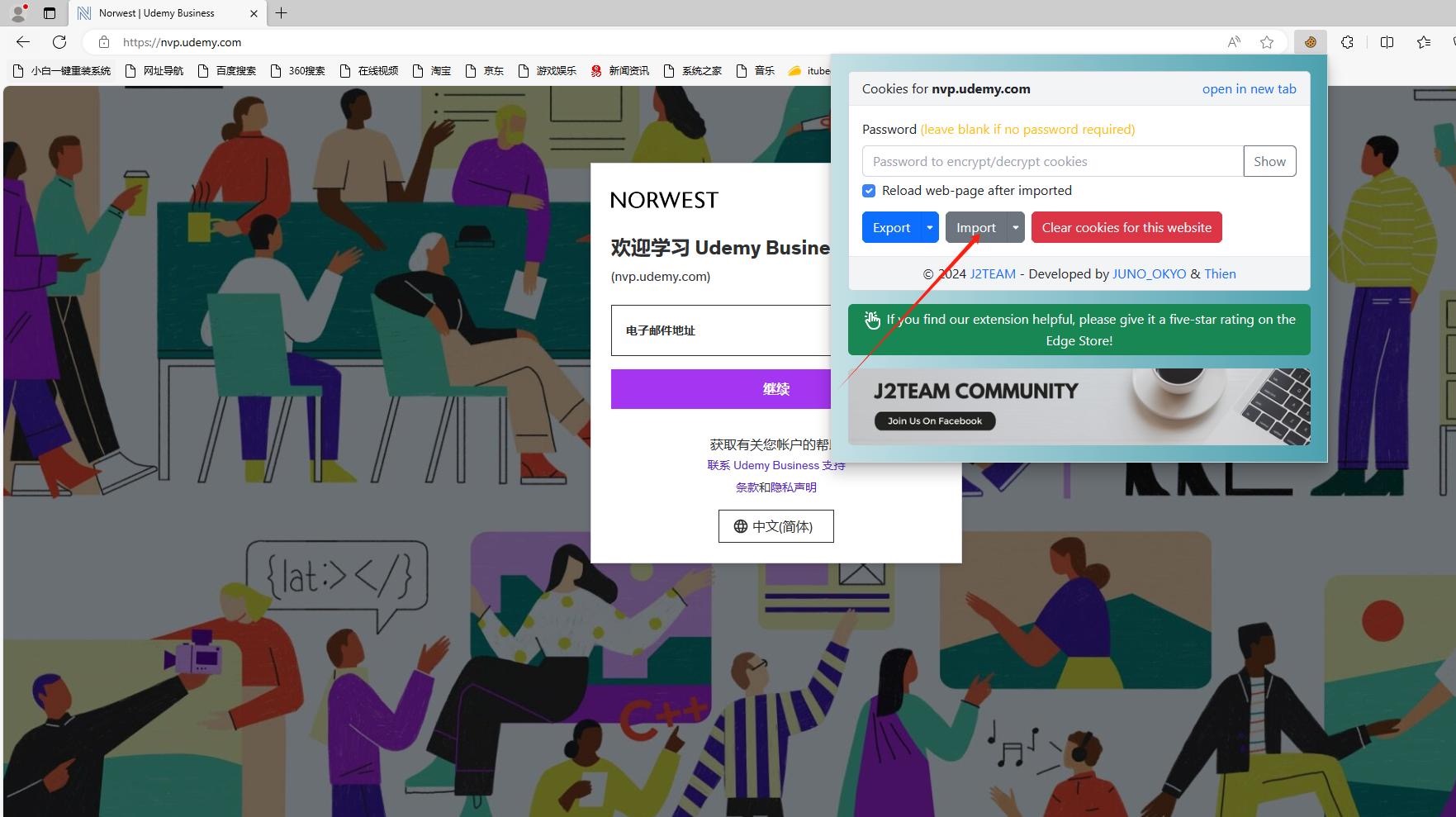Open the 条款和隐私声明 link

coord(776,487)
